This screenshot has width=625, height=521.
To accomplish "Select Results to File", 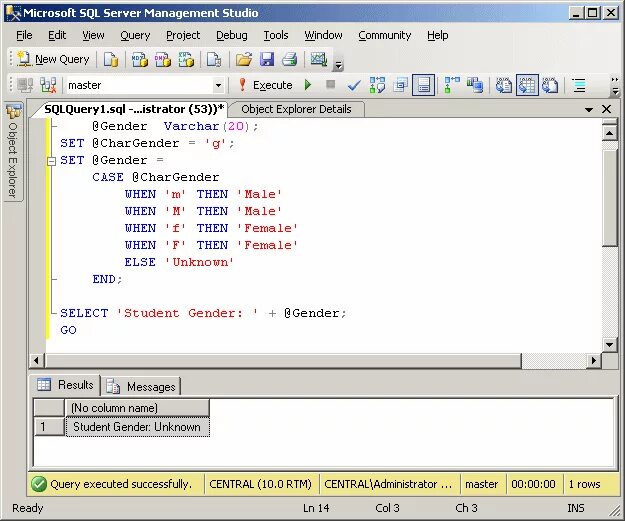I will click(x=550, y=85).
